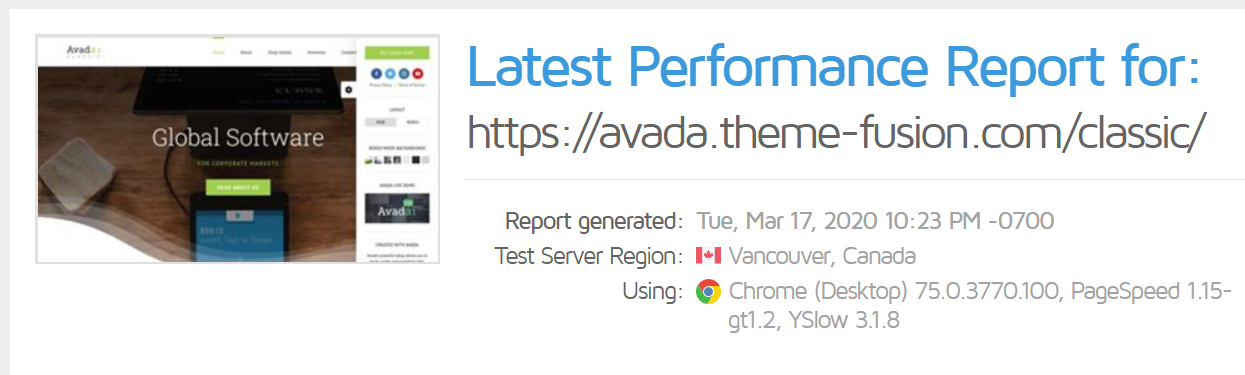This screenshot has height=375, width=1245.
Task: Click the Vancouver, Canada region text
Action: (822, 255)
